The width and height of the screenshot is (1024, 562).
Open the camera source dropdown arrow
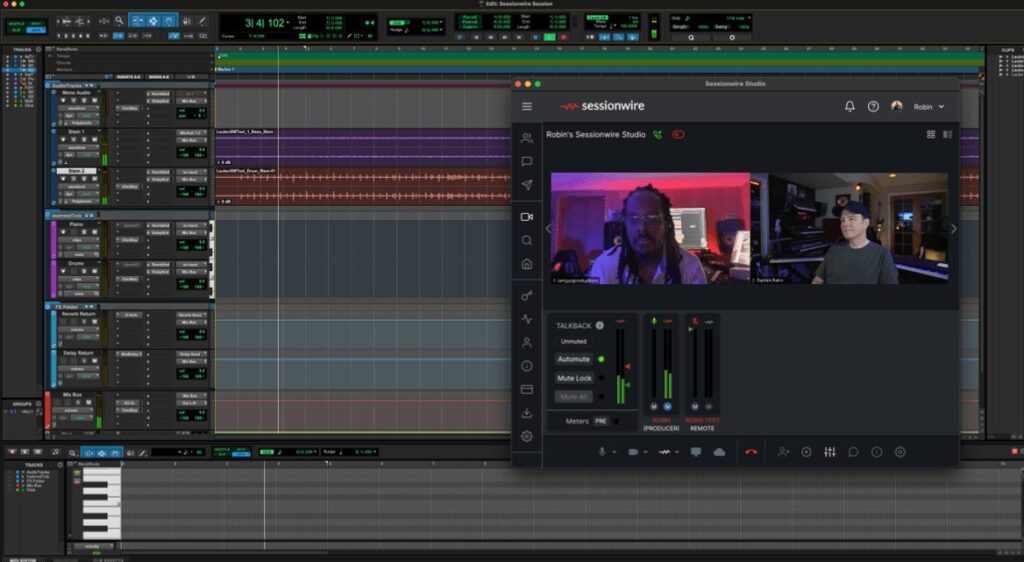pyautogui.click(x=644, y=452)
